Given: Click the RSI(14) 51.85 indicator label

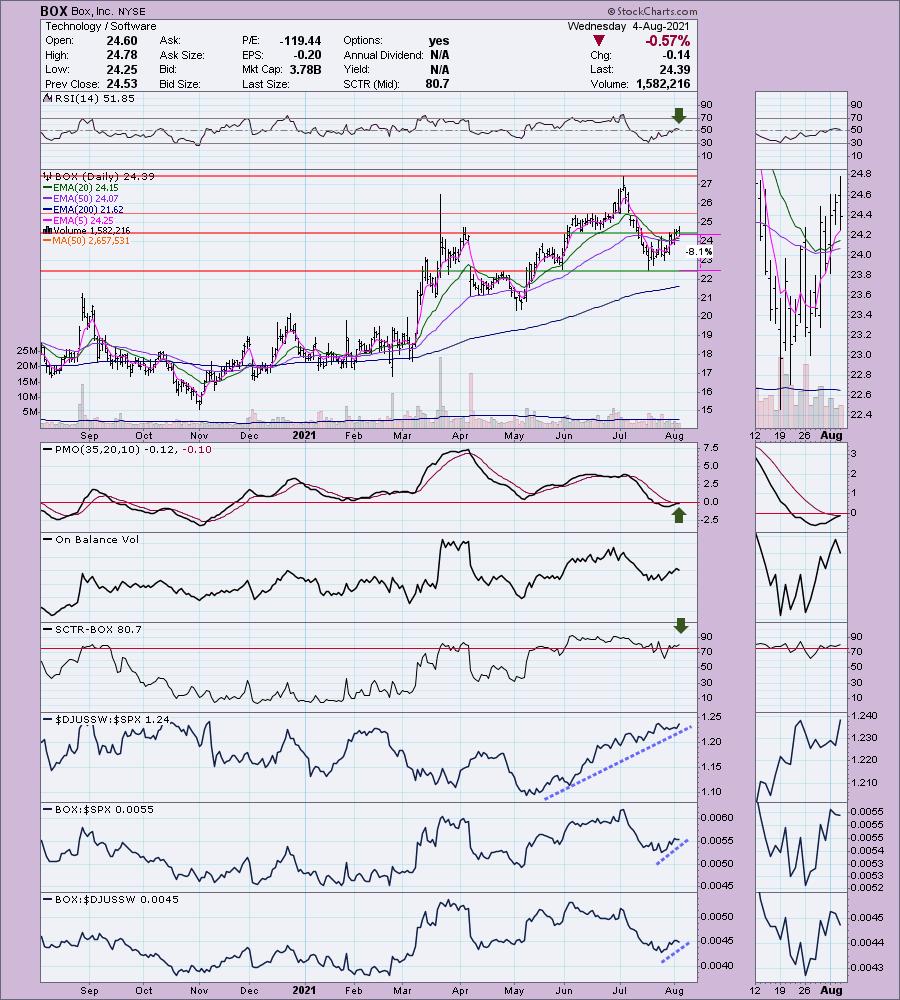Looking at the screenshot, I should pos(94,98).
